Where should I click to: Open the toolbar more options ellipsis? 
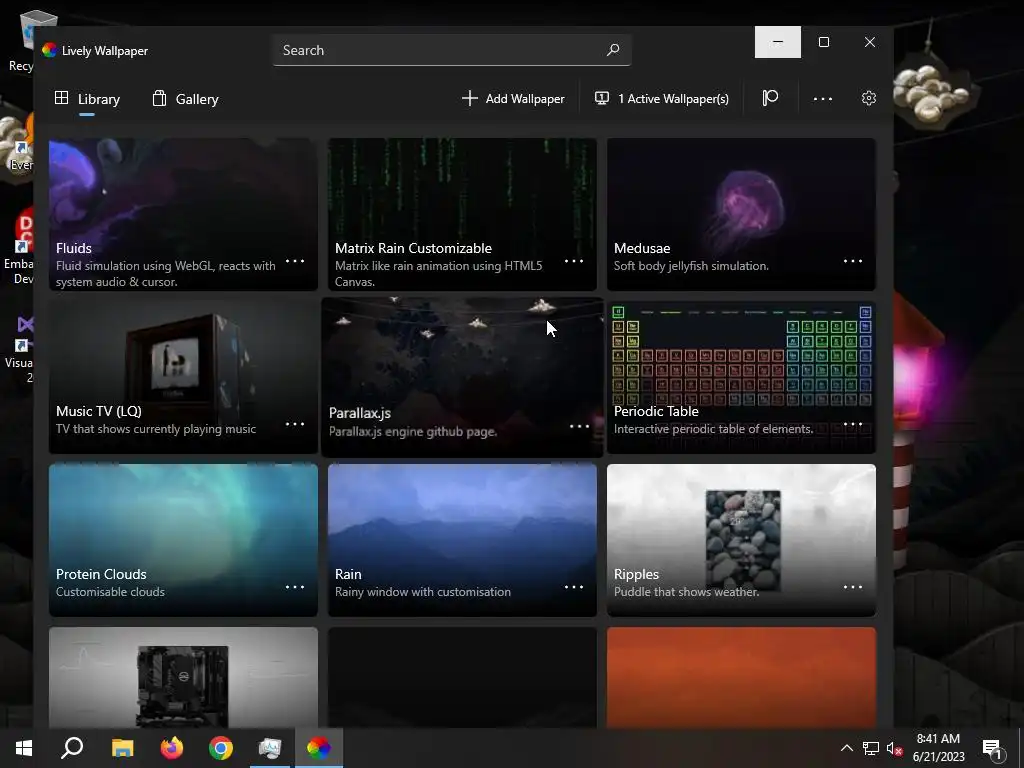(x=823, y=99)
